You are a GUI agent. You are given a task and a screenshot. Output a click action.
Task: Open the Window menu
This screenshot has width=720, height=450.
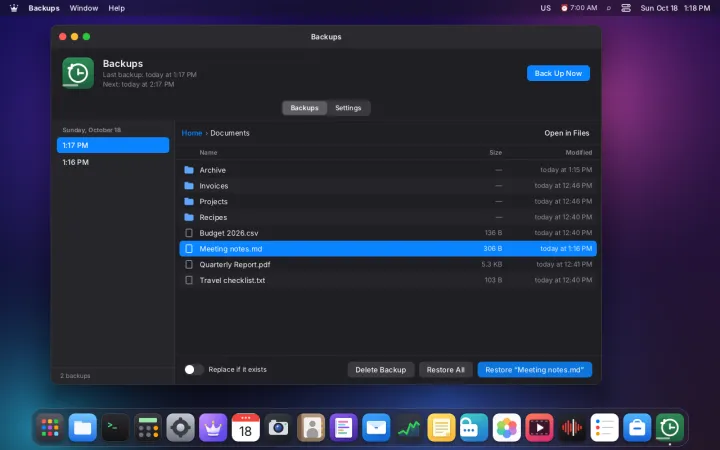(84, 8)
